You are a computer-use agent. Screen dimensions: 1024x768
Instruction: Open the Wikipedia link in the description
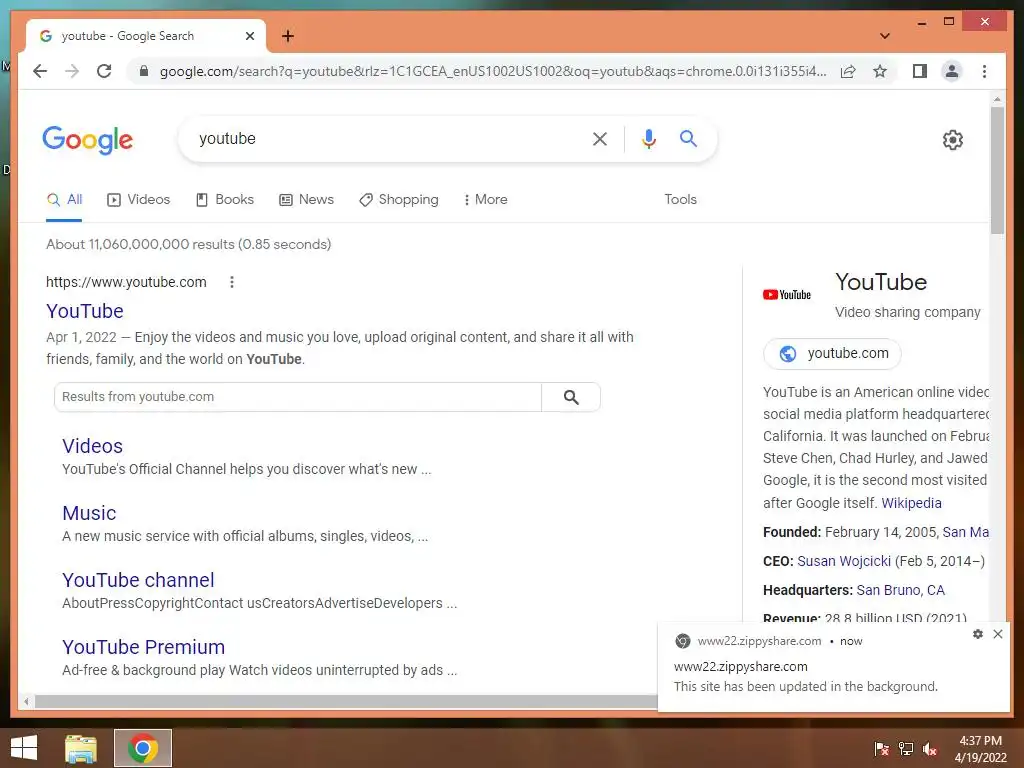point(911,503)
